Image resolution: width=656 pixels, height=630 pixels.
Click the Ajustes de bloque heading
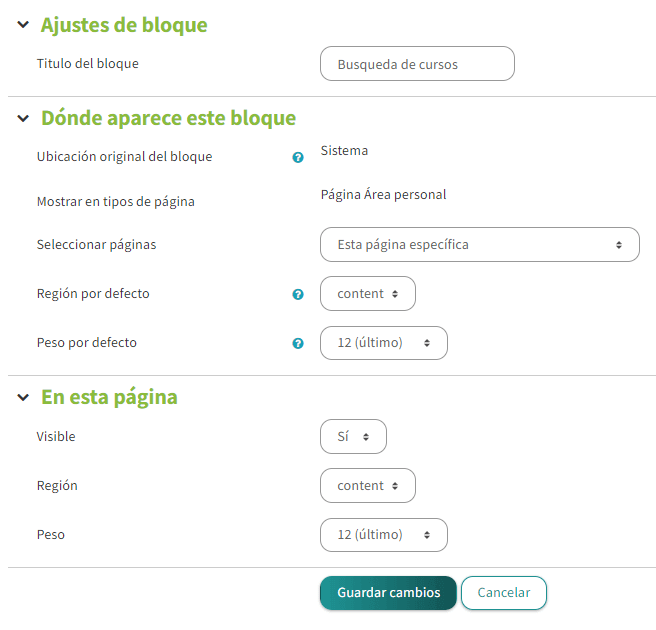[124, 25]
